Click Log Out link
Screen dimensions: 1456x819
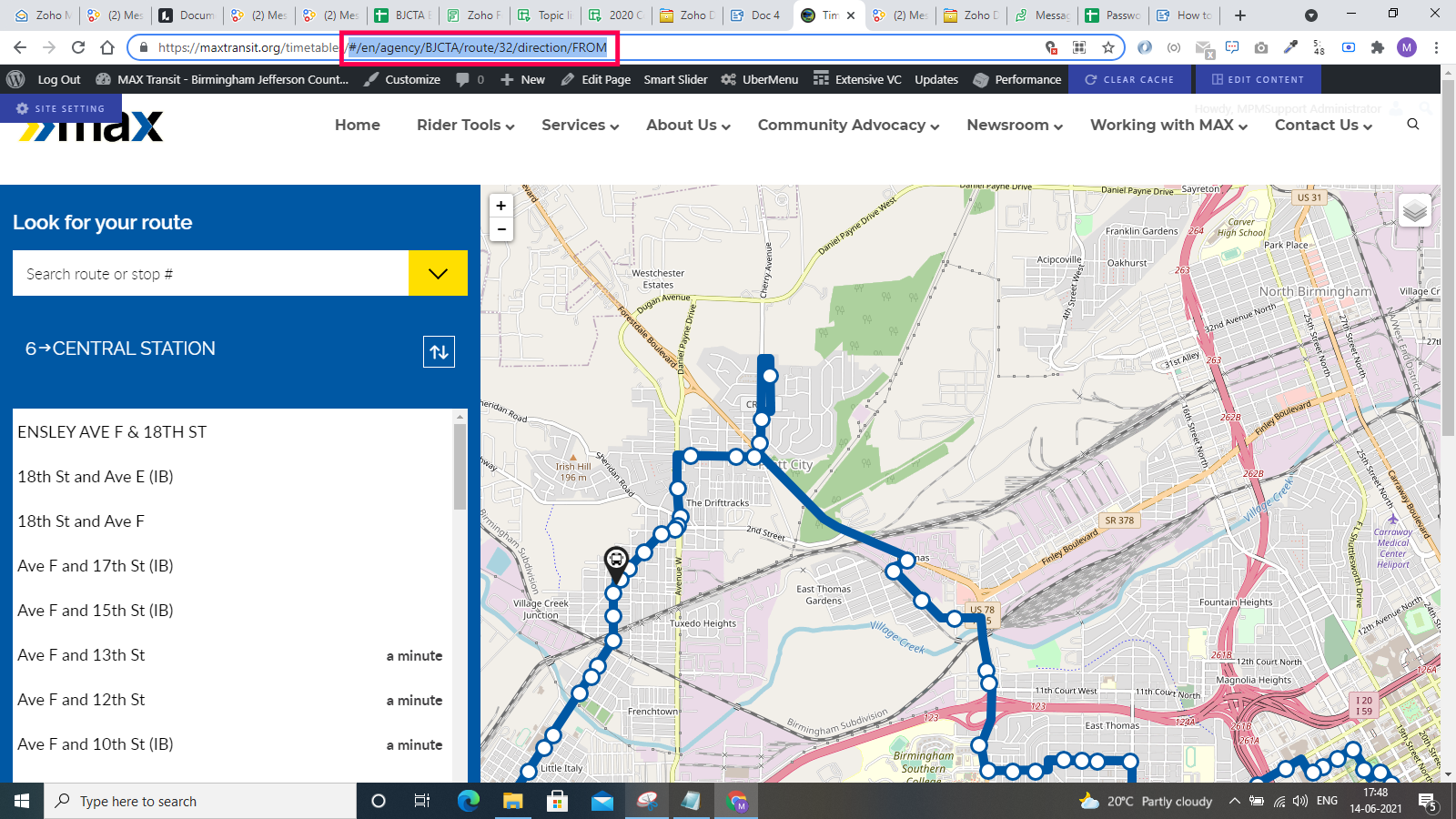point(59,79)
